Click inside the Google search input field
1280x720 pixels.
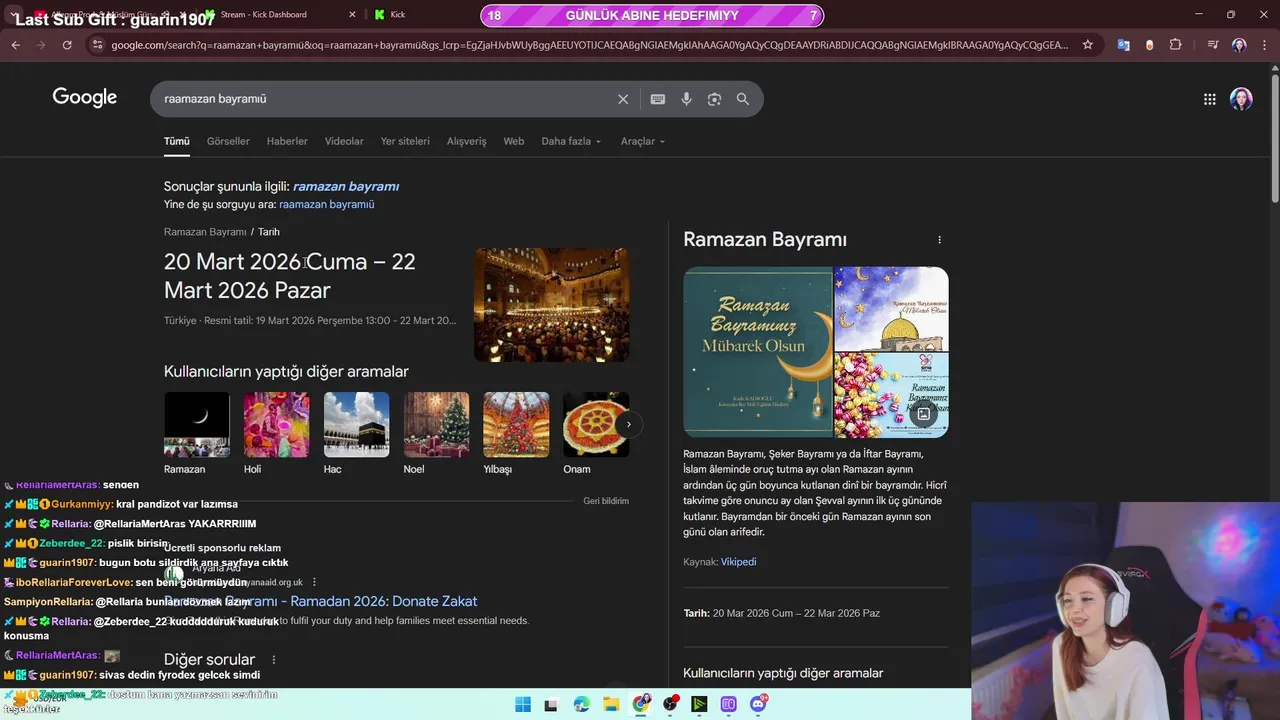click(x=385, y=99)
